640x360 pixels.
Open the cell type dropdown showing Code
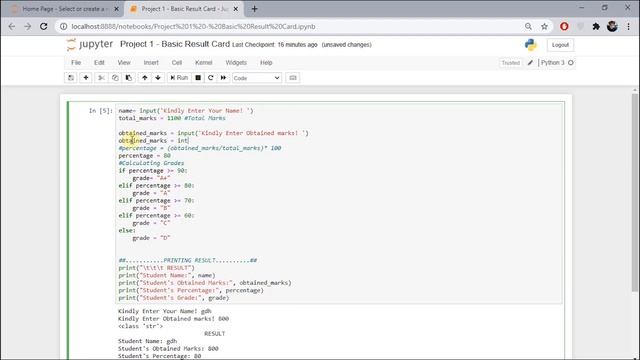click(257, 78)
